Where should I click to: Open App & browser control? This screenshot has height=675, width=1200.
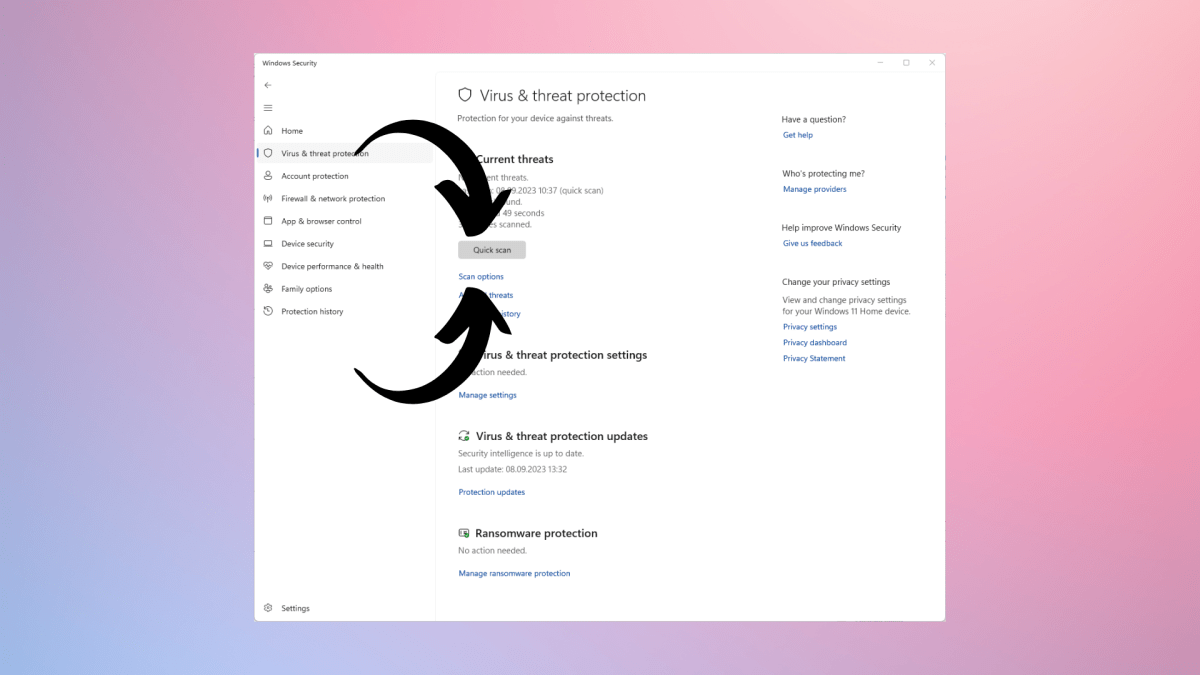[x=321, y=221]
